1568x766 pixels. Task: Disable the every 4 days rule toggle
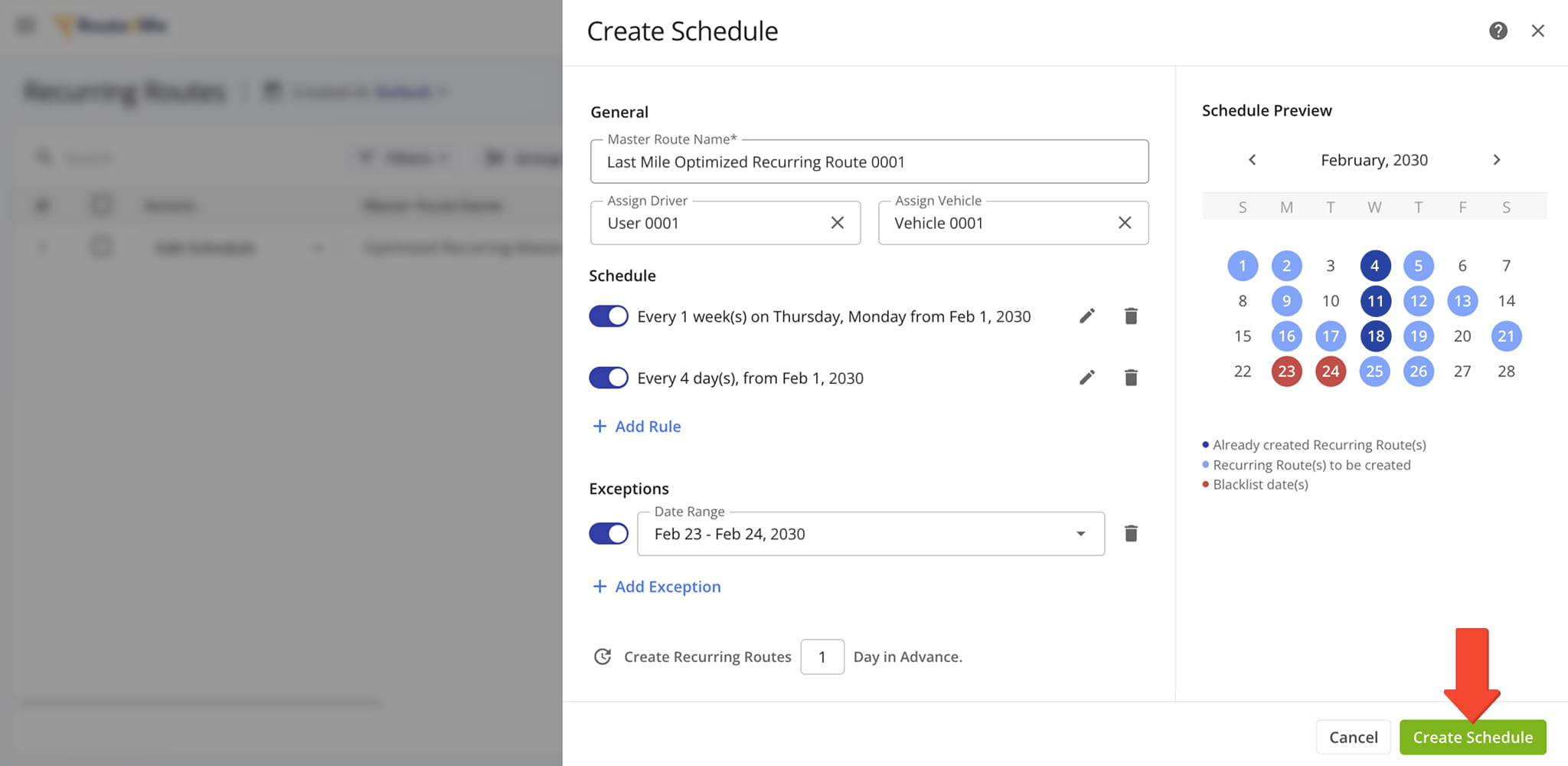[x=608, y=377]
